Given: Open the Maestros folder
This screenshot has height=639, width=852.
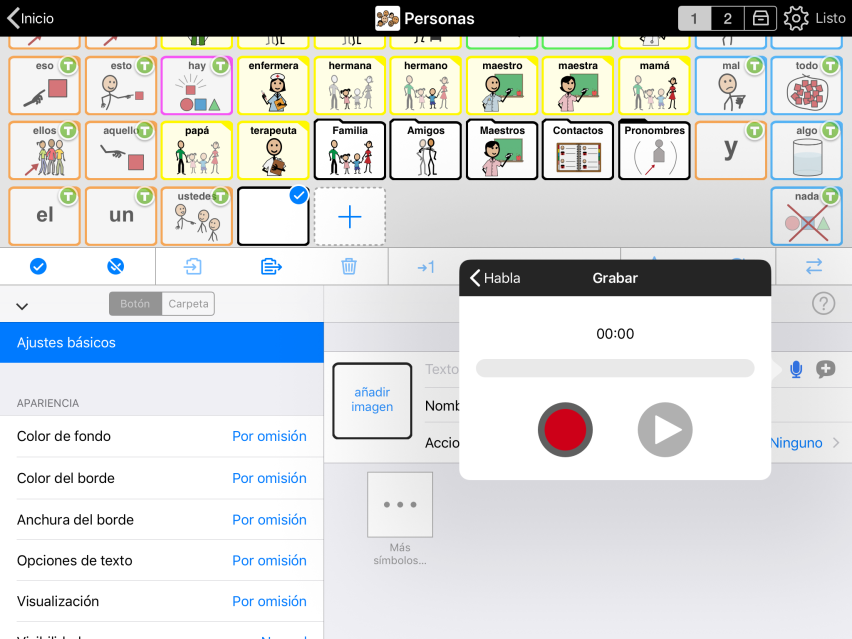Looking at the screenshot, I should [502, 151].
